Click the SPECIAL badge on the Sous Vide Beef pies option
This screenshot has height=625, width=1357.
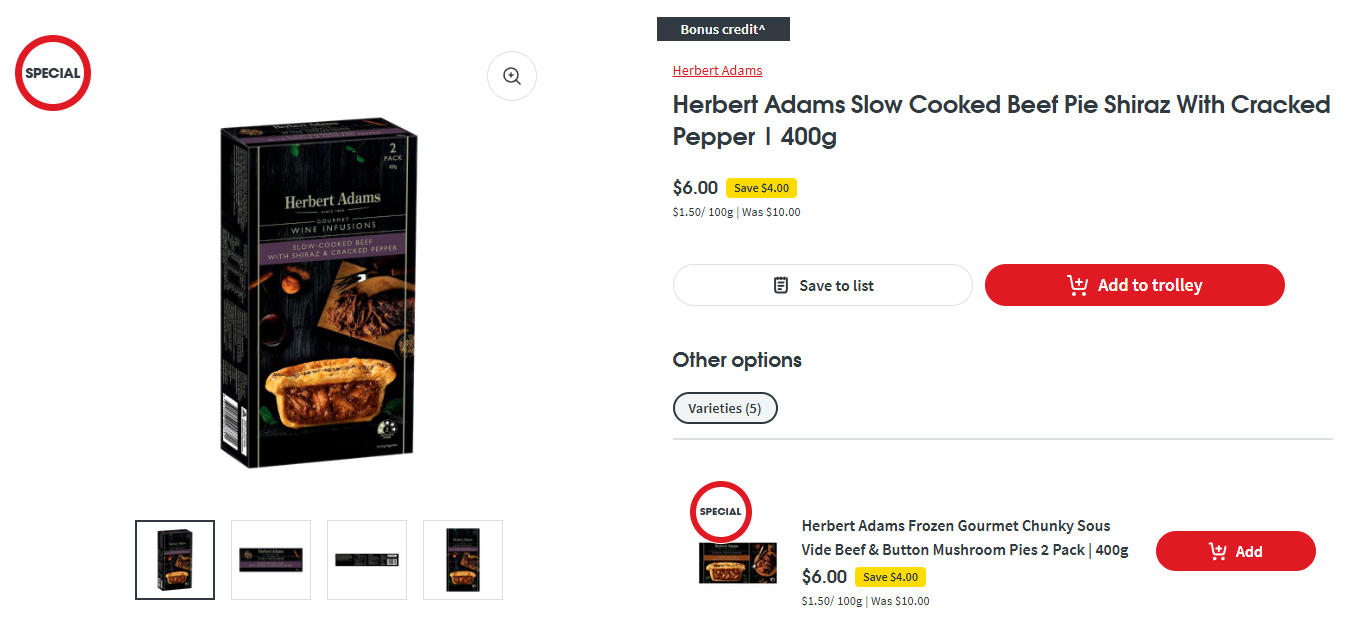tap(720, 511)
